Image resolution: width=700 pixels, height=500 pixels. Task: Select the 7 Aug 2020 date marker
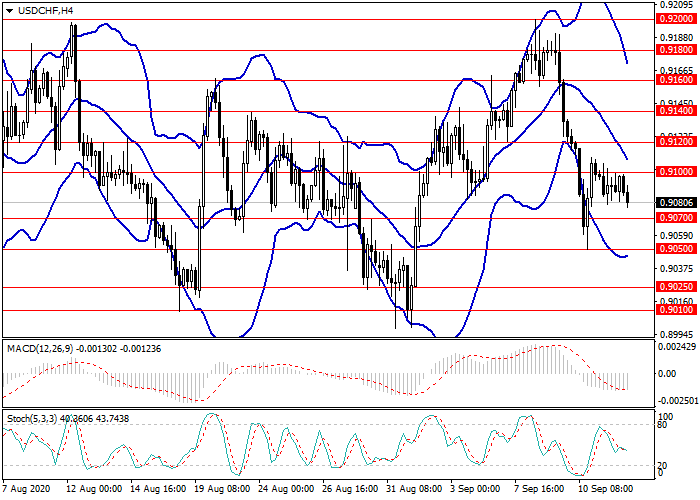pos(28,490)
